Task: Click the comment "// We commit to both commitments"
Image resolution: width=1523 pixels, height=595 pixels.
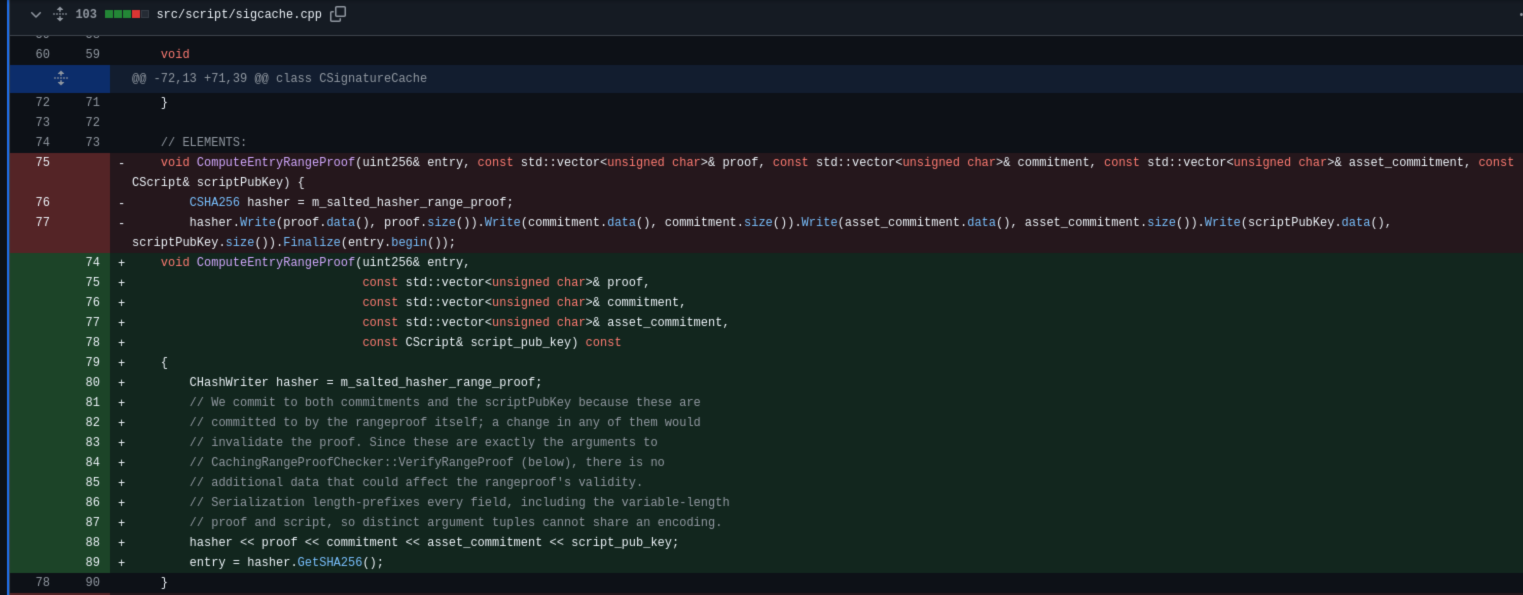Action: [x=445, y=402]
